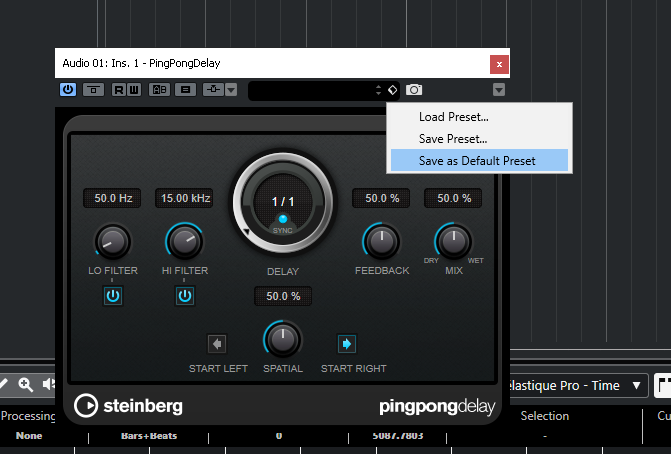
Task: Click the camera snapshot icon
Action: [x=414, y=90]
